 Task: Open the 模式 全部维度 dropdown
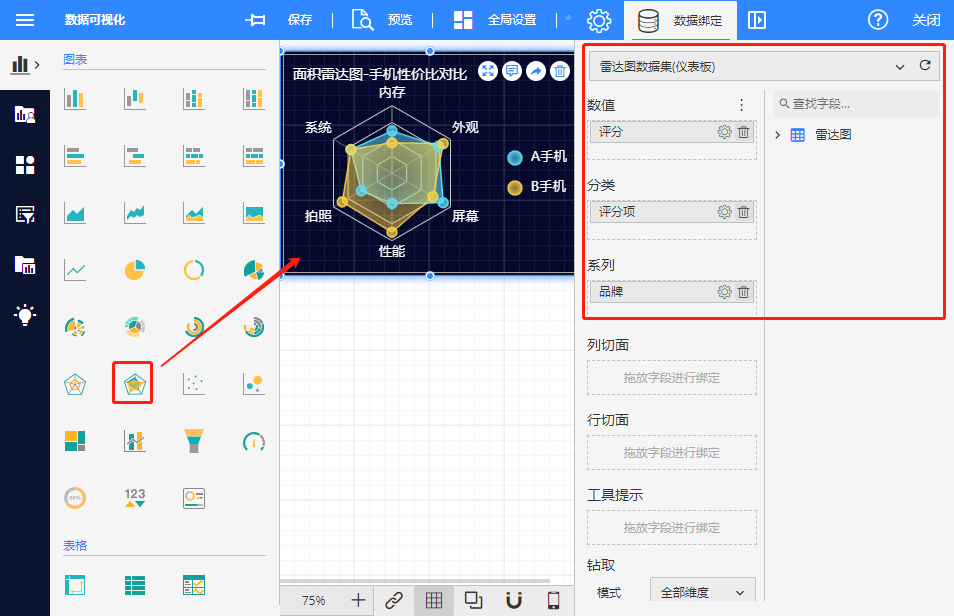[702, 592]
